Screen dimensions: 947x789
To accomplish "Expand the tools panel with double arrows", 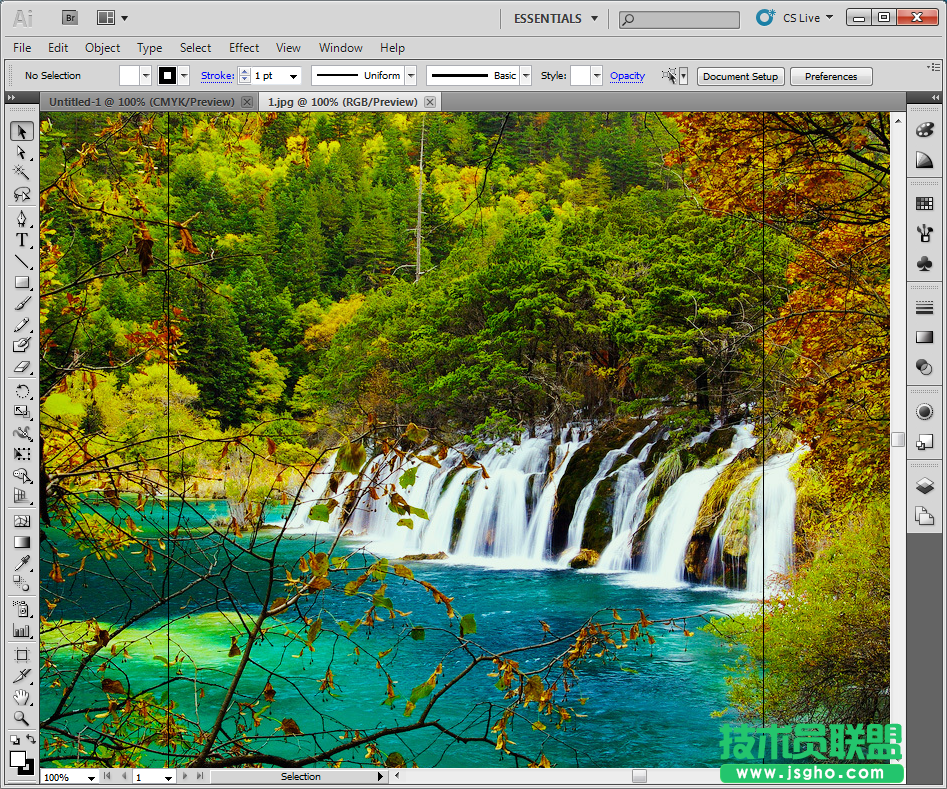I will click(x=11, y=97).
